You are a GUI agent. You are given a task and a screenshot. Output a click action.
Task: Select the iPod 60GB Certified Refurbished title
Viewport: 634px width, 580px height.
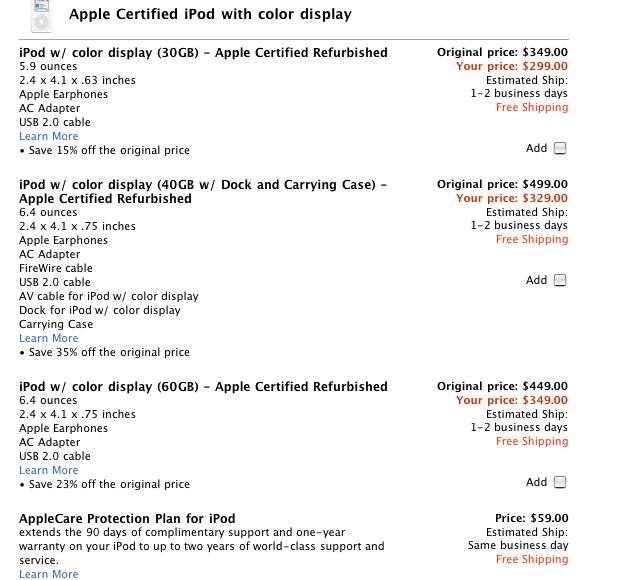(203, 386)
